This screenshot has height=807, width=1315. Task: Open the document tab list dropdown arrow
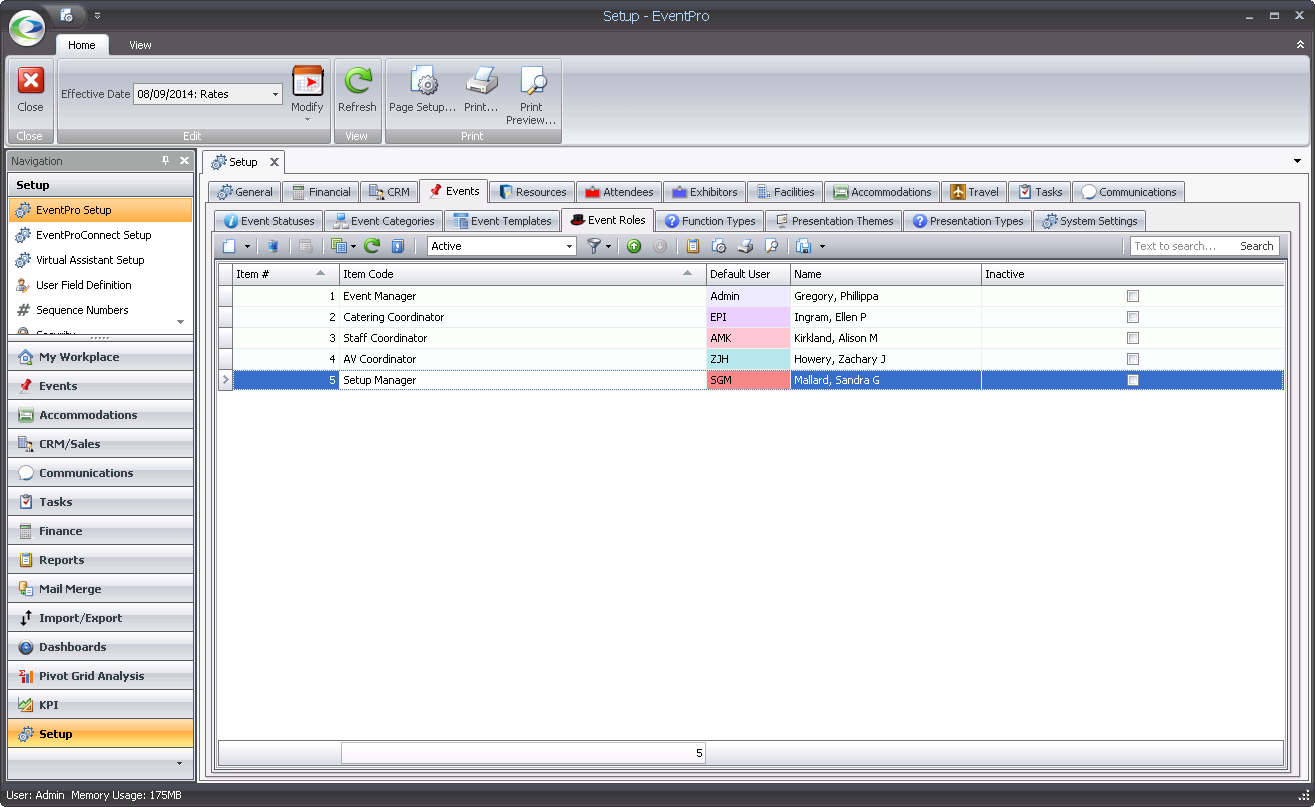(1297, 161)
